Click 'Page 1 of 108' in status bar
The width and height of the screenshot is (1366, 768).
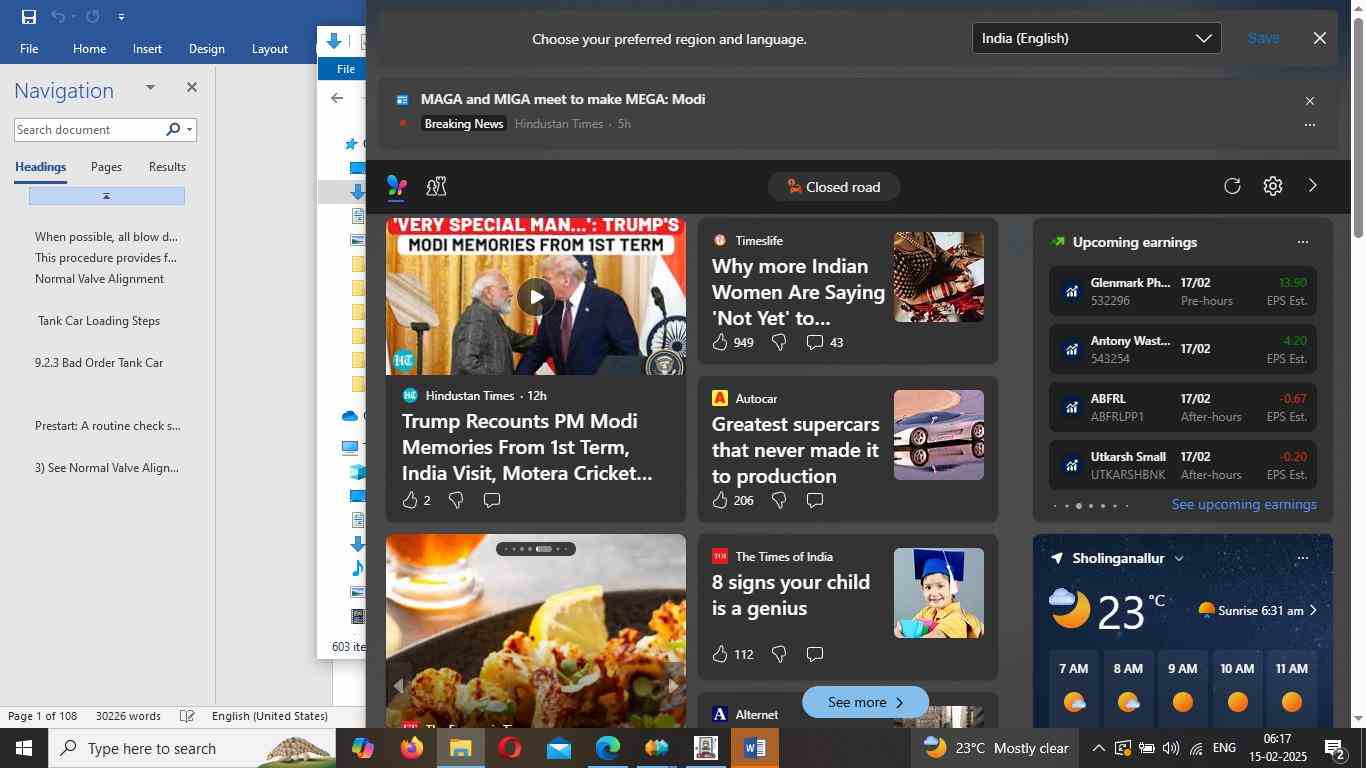(42, 716)
